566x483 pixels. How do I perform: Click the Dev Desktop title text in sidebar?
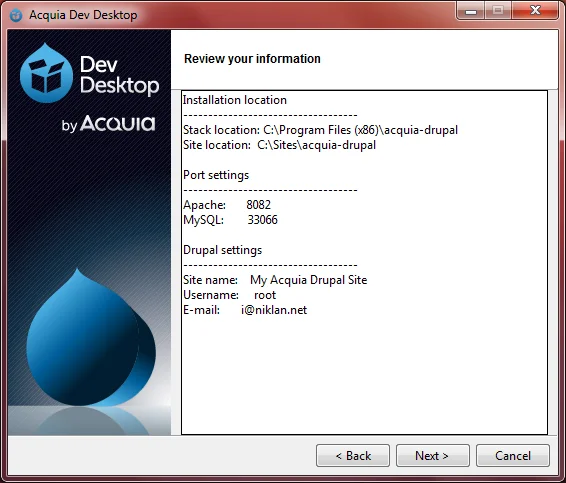(x=119, y=75)
